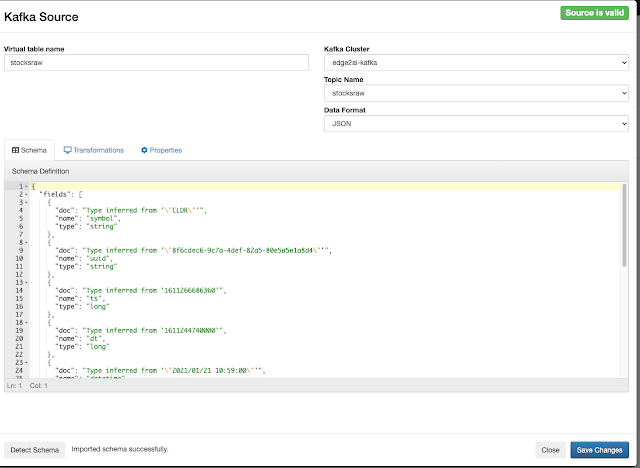
Task: Collapse the "fields" array at line 2
Action: click(26, 194)
